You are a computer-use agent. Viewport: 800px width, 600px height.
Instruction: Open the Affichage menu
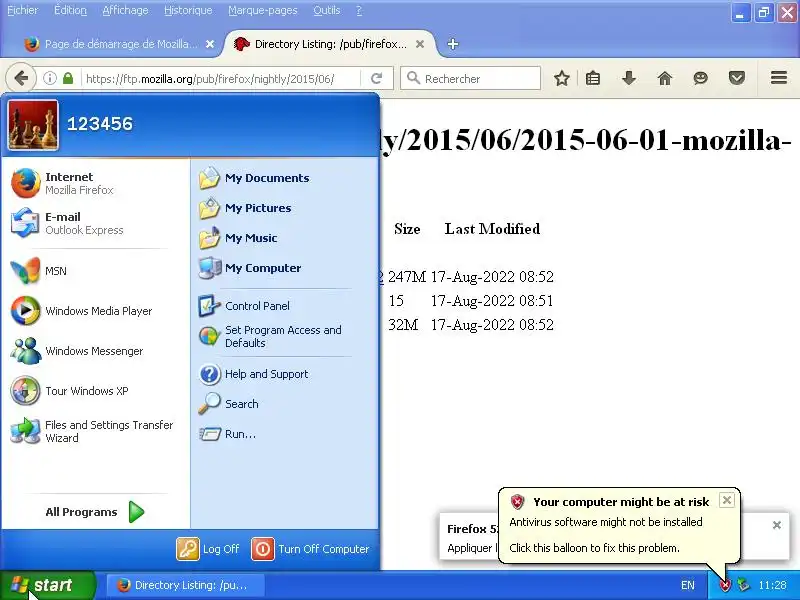(x=125, y=10)
